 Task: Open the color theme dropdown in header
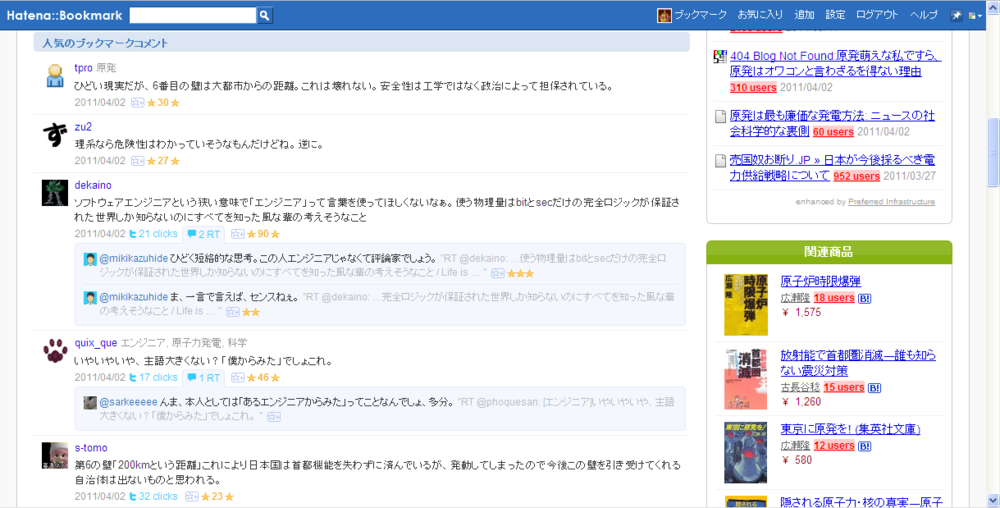974,16
